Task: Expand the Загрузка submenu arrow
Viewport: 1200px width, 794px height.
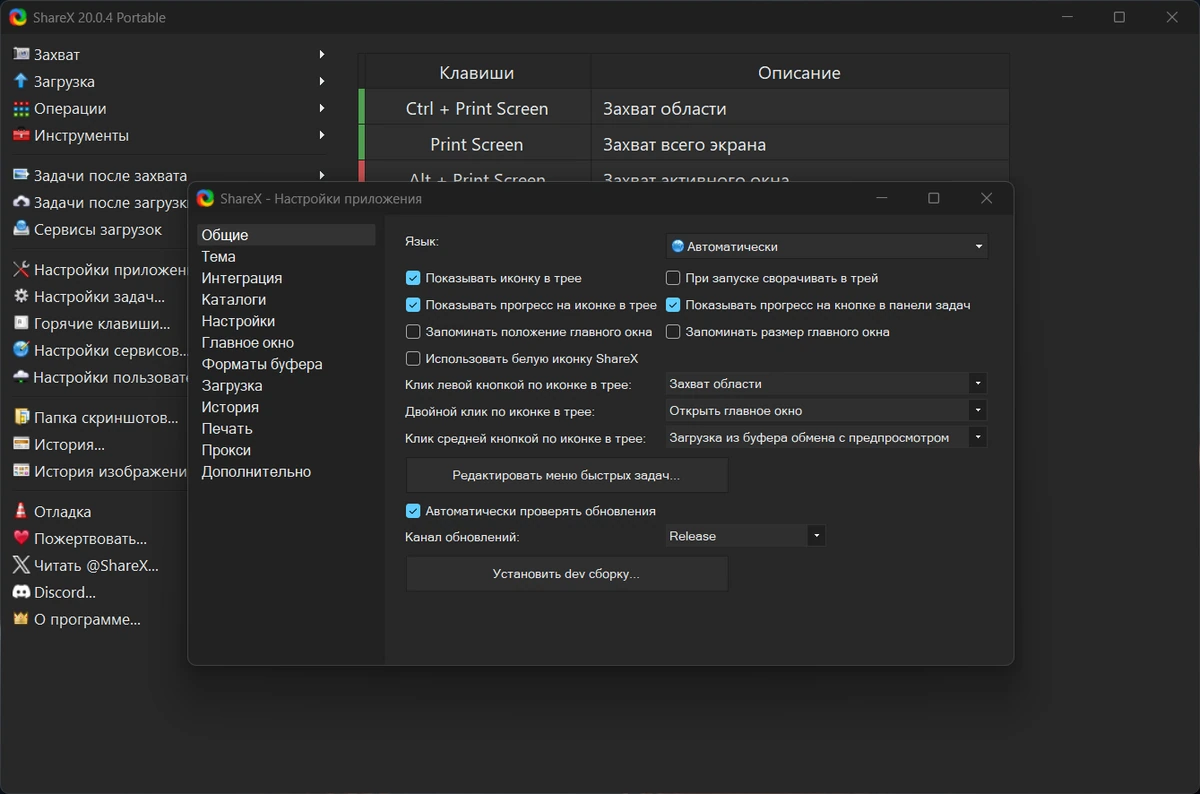Action: [x=322, y=81]
